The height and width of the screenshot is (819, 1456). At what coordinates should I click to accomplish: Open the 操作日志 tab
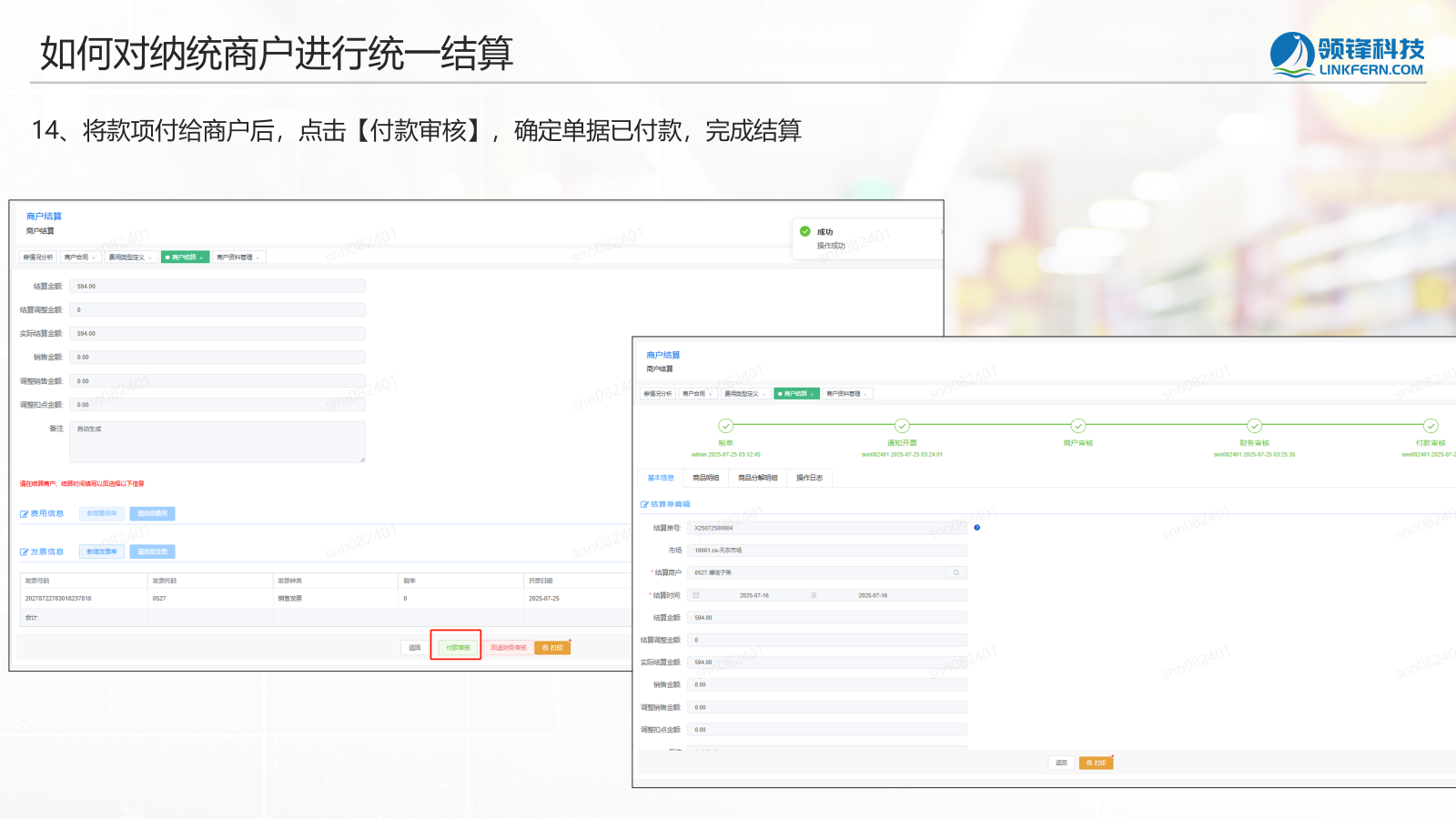coord(809,478)
